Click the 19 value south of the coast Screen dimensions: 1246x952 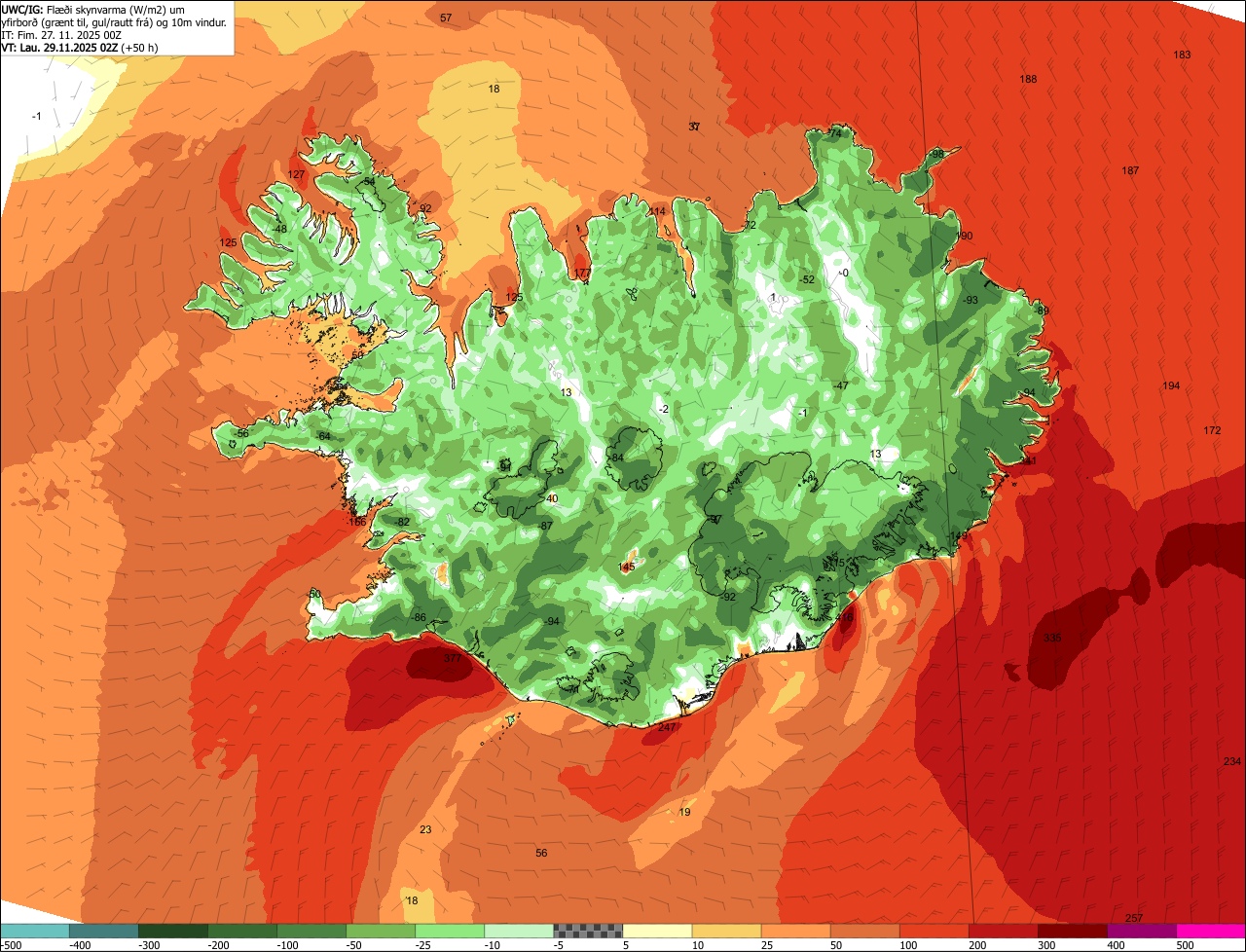point(684,813)
